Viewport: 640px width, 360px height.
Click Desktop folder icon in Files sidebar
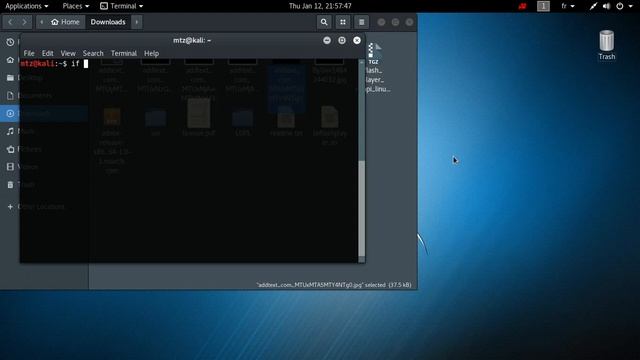tap(10, 78)
